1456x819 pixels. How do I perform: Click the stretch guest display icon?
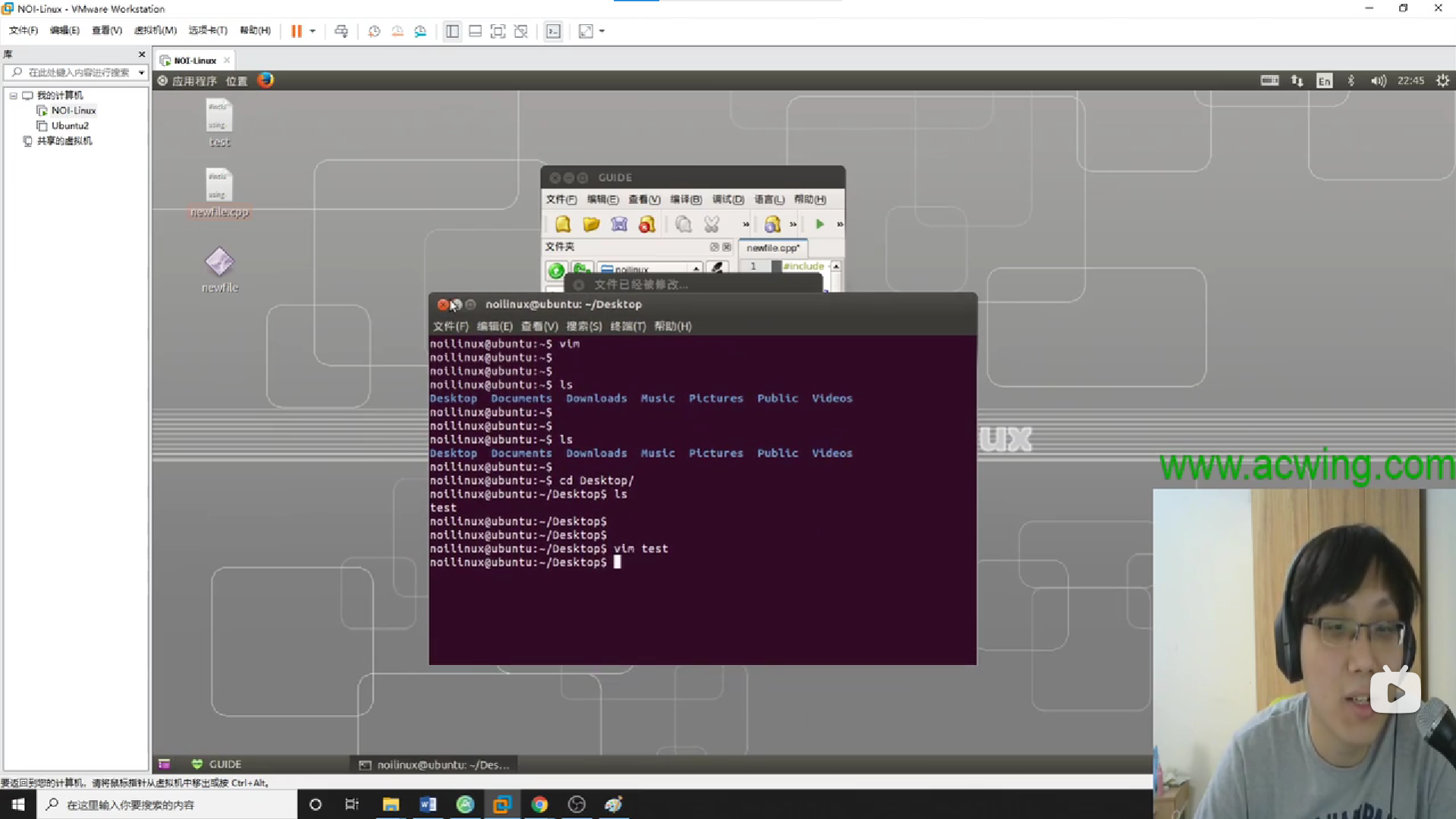586,31
